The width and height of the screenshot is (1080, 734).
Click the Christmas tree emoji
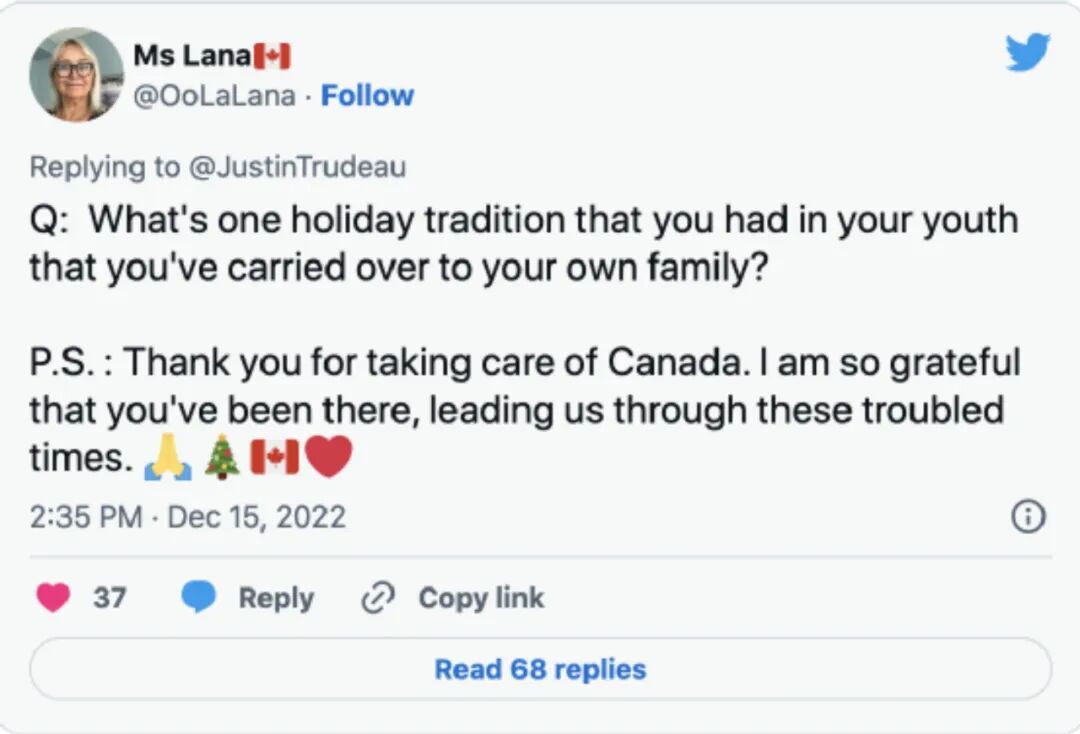coord(221,458)
